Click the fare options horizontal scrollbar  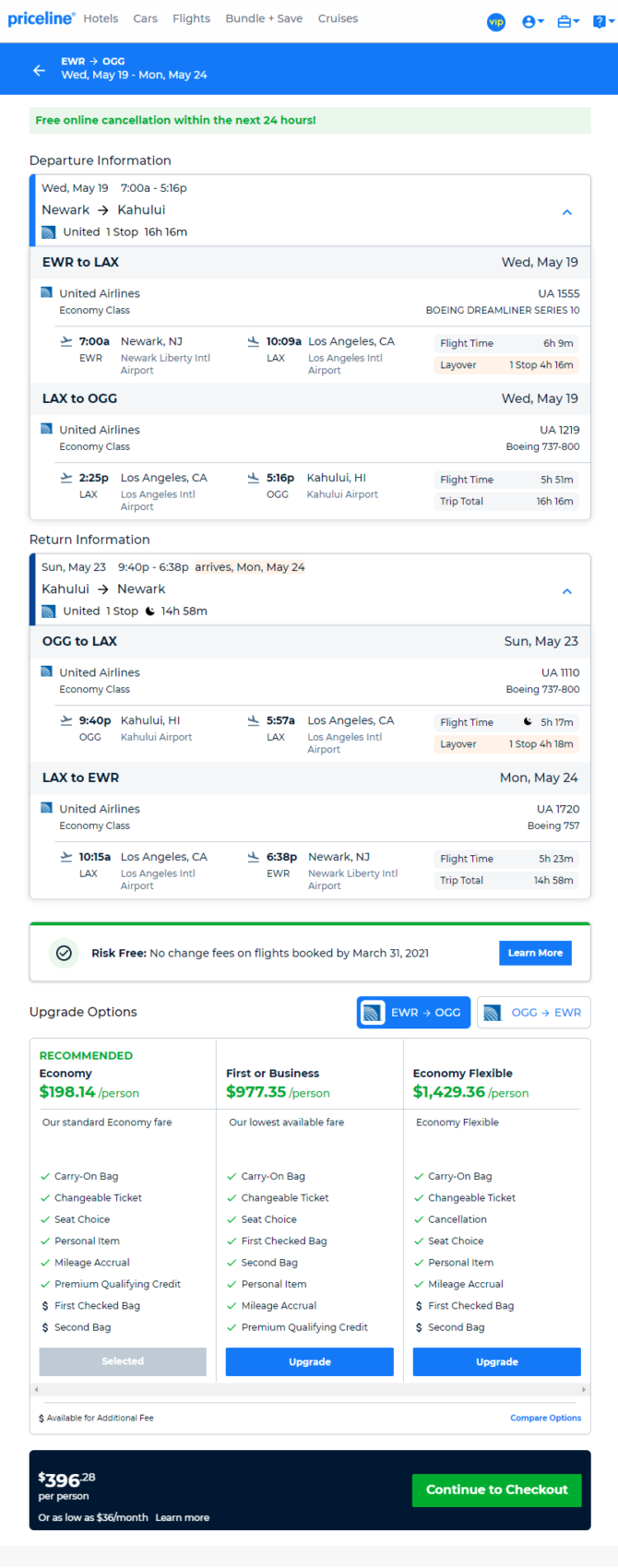310,1389
